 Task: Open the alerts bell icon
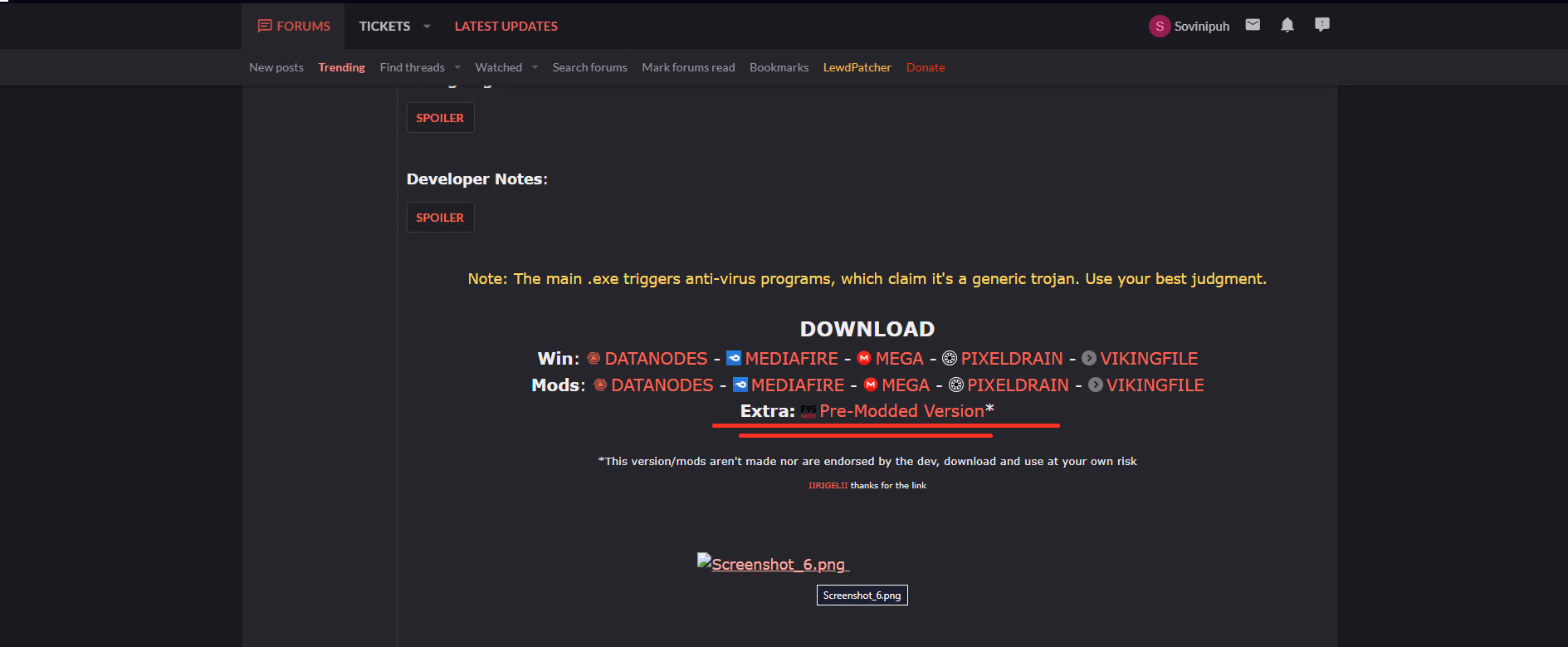click(1287, 25)
